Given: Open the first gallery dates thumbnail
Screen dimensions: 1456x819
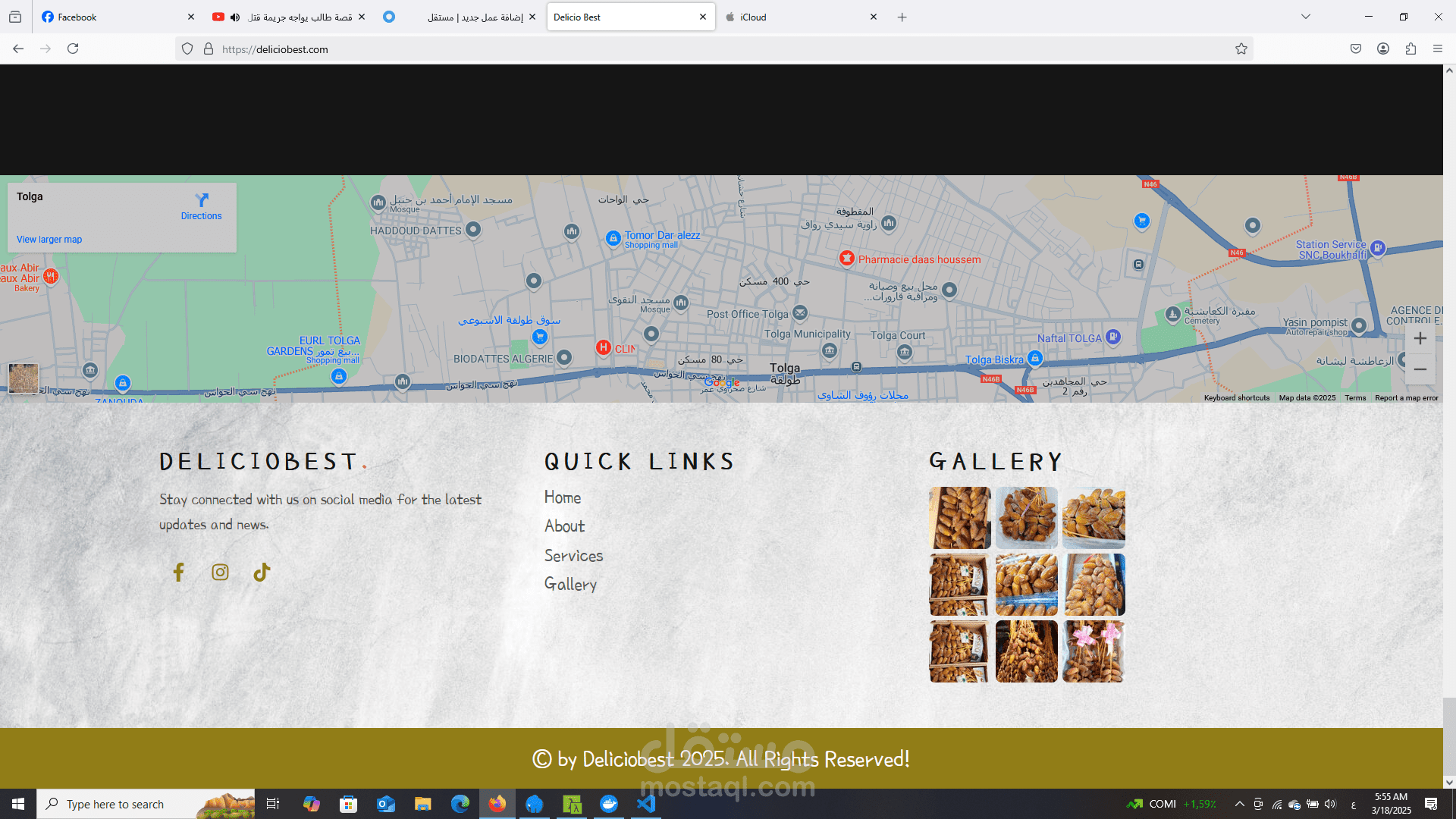Looking at the screenshot, I should [959, 518].
